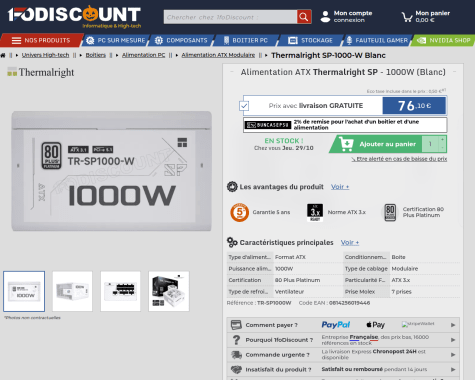The image size is (475, 380).
Task: Select the third thumbnail showing modular connectors
Action: click(x=120, y=291)
